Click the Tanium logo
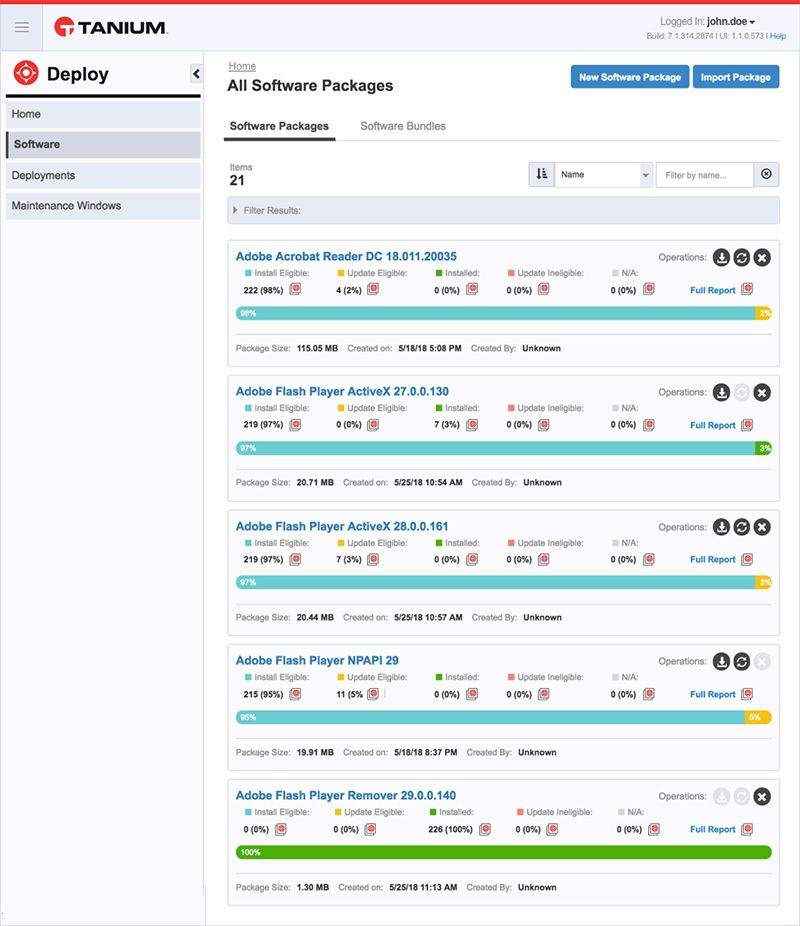Image resolution: width=800 pixels, height=926 pixels. tap(110, 27)
